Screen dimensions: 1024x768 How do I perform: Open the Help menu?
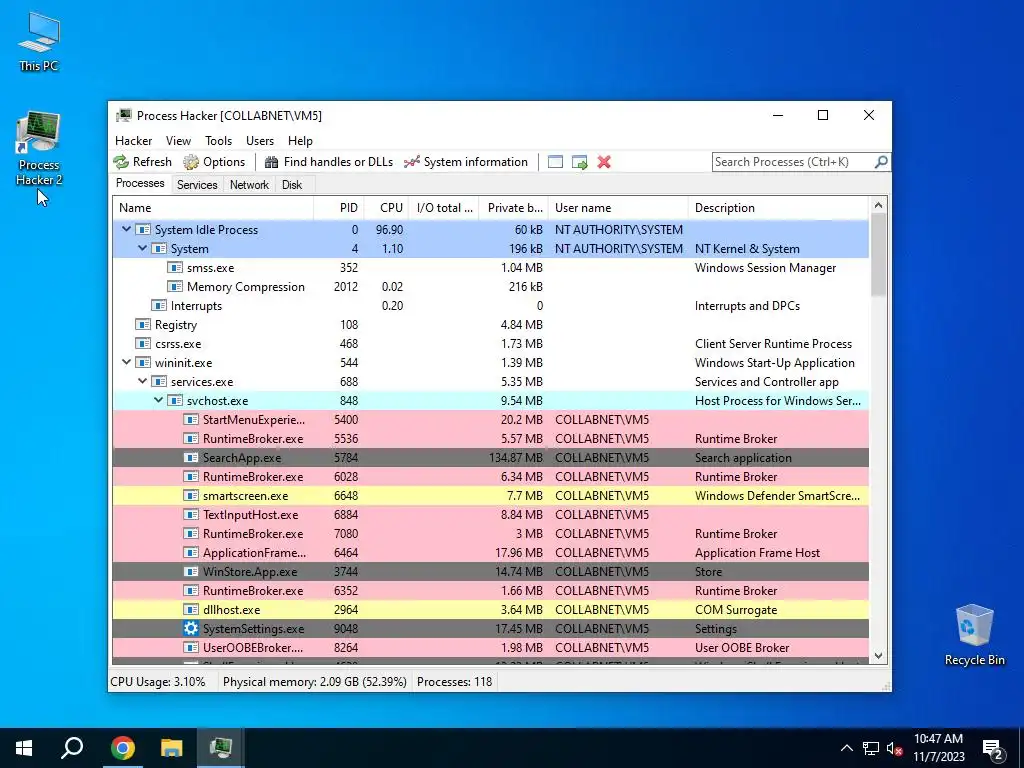300,140
